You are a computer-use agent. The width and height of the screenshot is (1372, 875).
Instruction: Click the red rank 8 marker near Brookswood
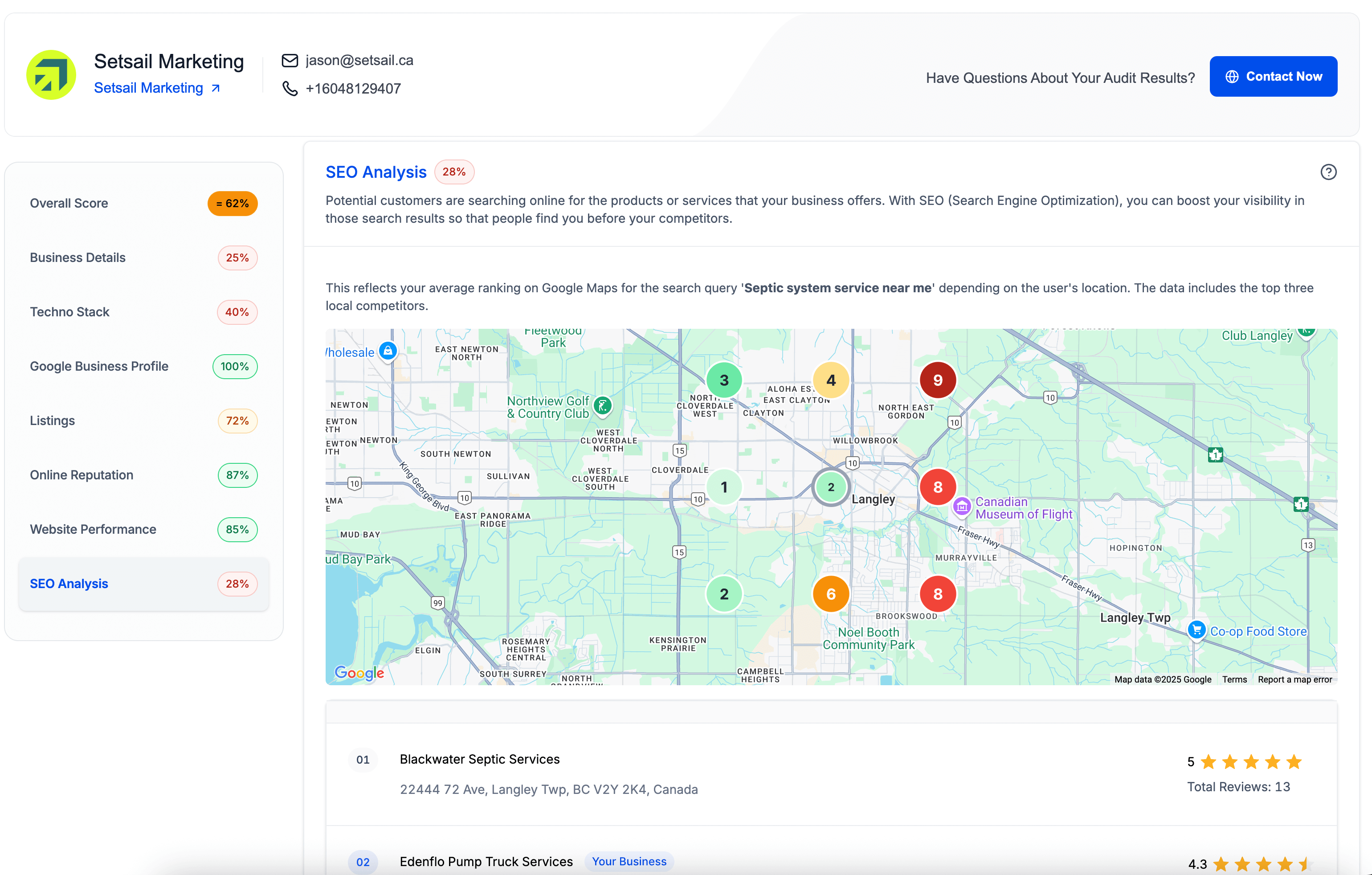[x=937, y=594]
